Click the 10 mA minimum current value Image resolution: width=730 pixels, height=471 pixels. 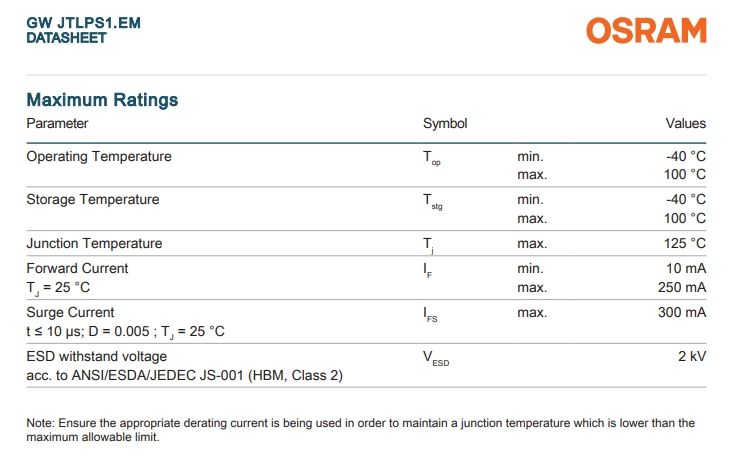tap(685, 269)
